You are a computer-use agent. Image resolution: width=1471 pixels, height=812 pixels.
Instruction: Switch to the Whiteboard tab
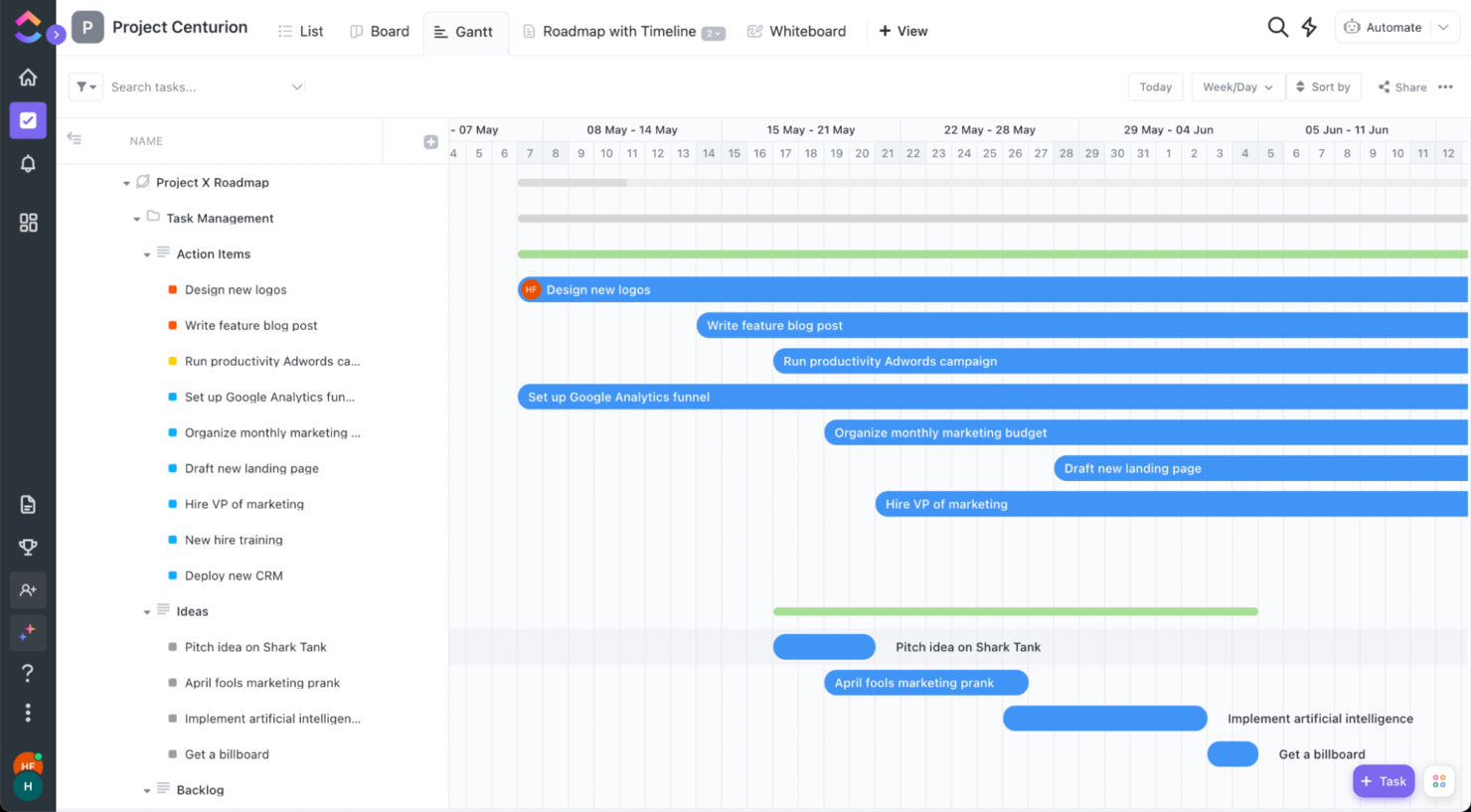796,32
